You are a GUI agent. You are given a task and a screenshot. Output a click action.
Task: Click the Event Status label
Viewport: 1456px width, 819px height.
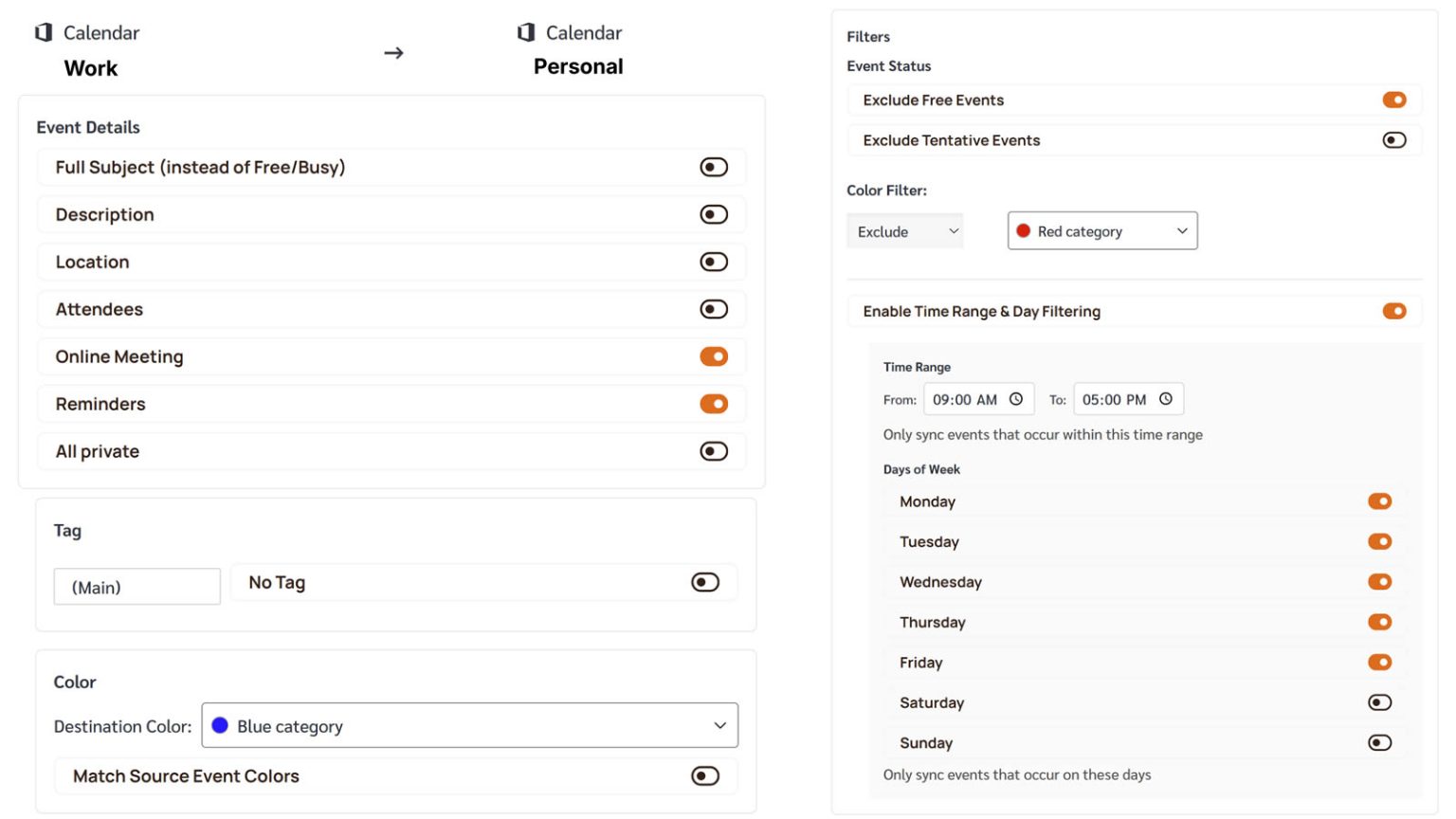[x=889, y=66]
